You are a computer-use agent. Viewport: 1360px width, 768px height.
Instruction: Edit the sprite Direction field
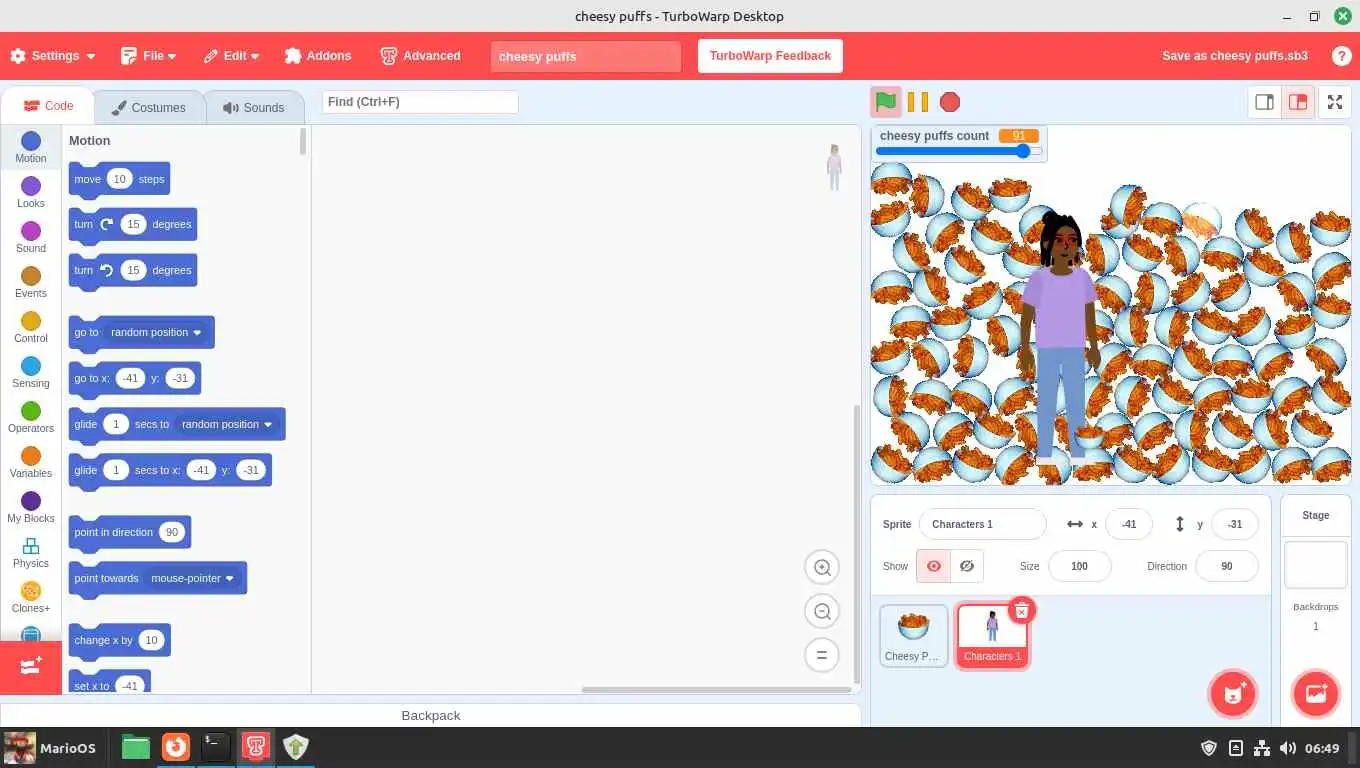point(1227,566)
